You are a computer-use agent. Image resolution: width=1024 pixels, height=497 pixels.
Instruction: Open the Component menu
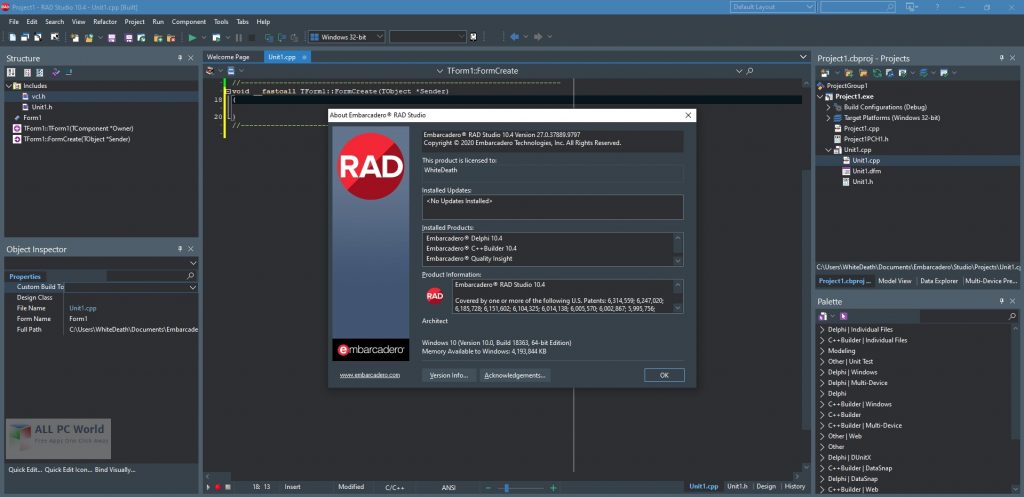pos(189,22)
